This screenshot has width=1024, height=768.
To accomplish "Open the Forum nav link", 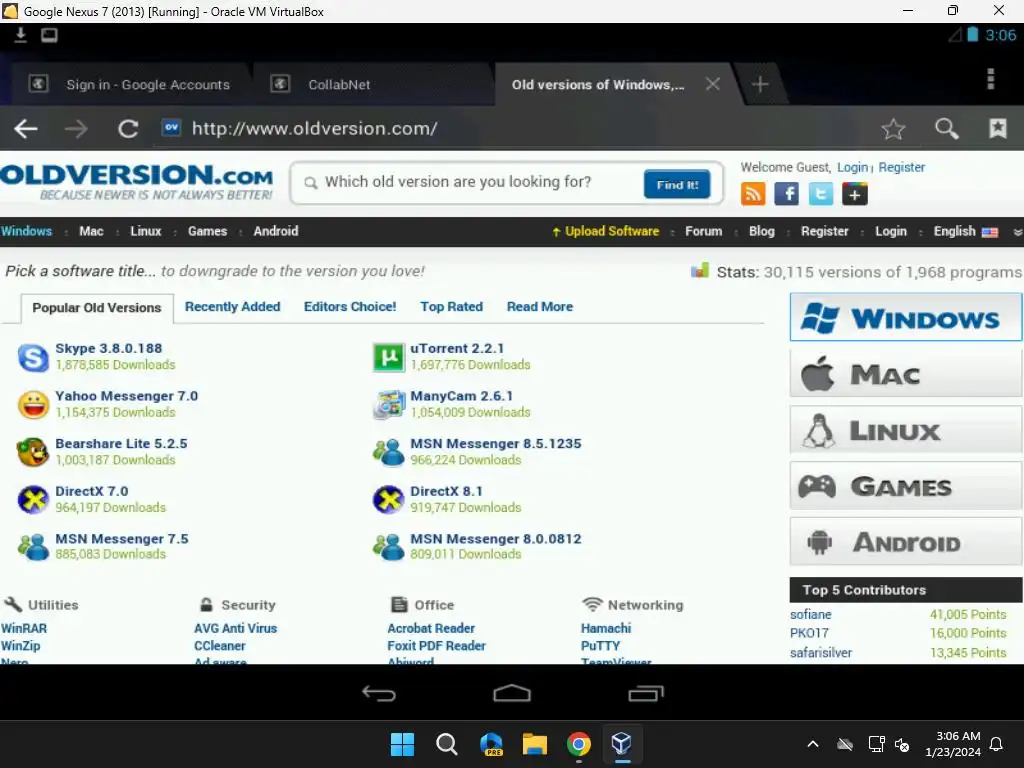I will 703,231.
